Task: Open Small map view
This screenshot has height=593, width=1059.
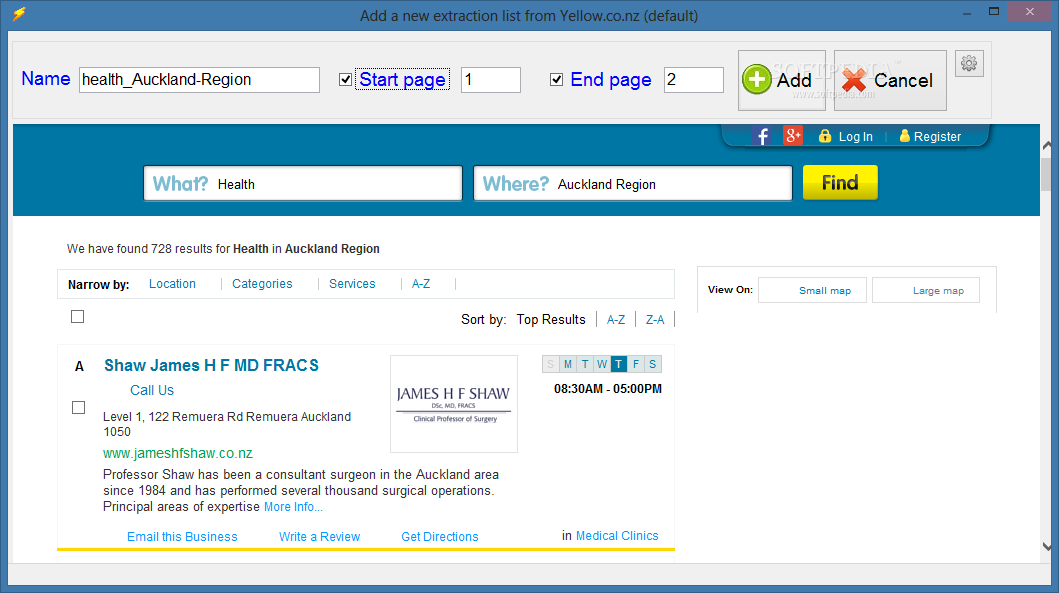Action: coord(812,290)
